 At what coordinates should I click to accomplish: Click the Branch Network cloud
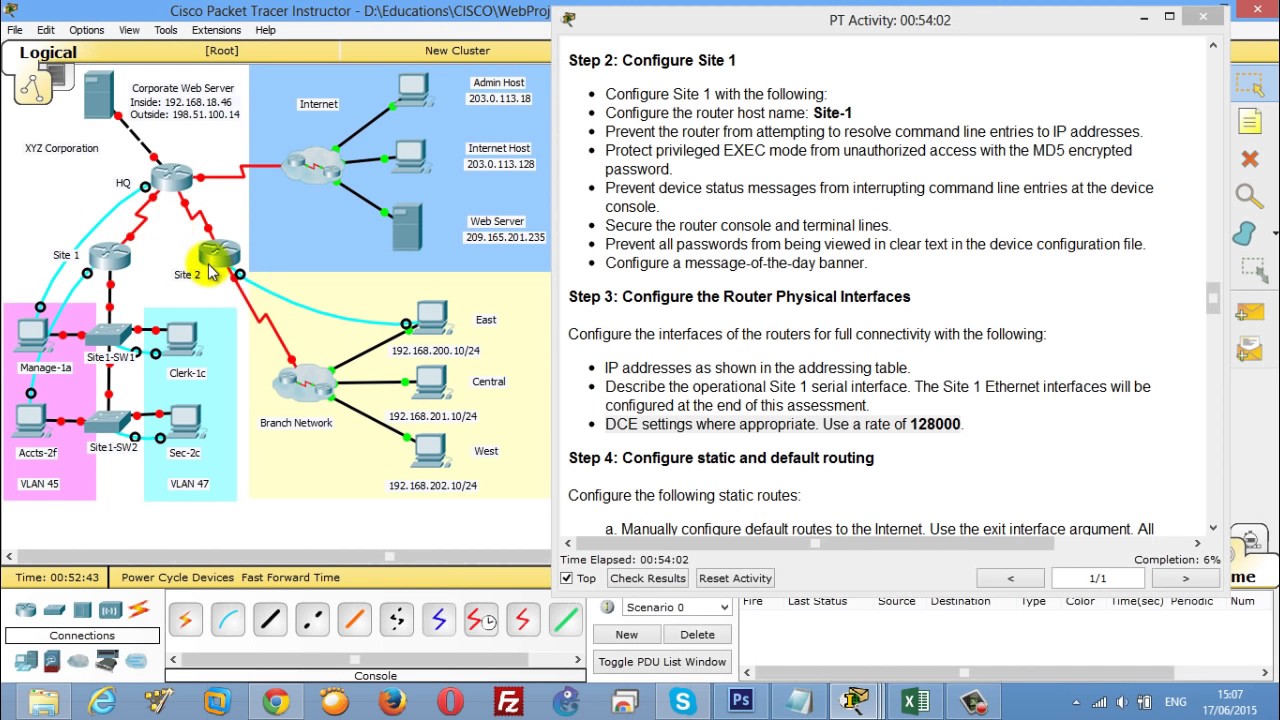(303, 384)
